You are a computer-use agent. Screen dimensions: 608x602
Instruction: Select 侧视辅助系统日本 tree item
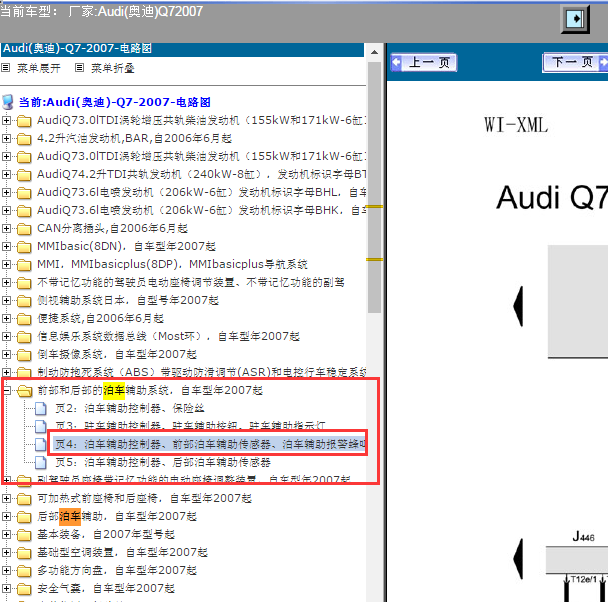pos(128,300)
